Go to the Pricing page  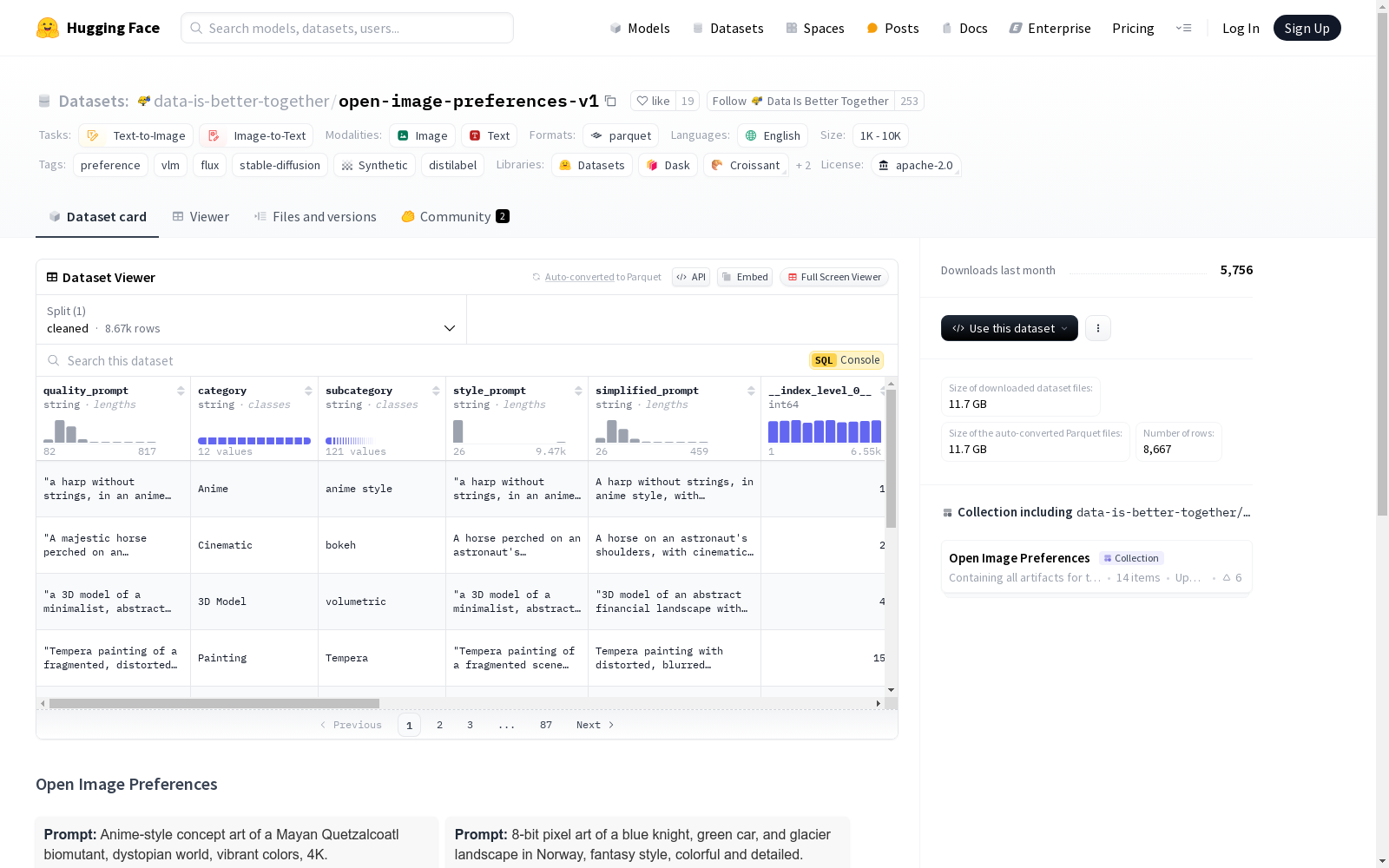point(1133,28)
